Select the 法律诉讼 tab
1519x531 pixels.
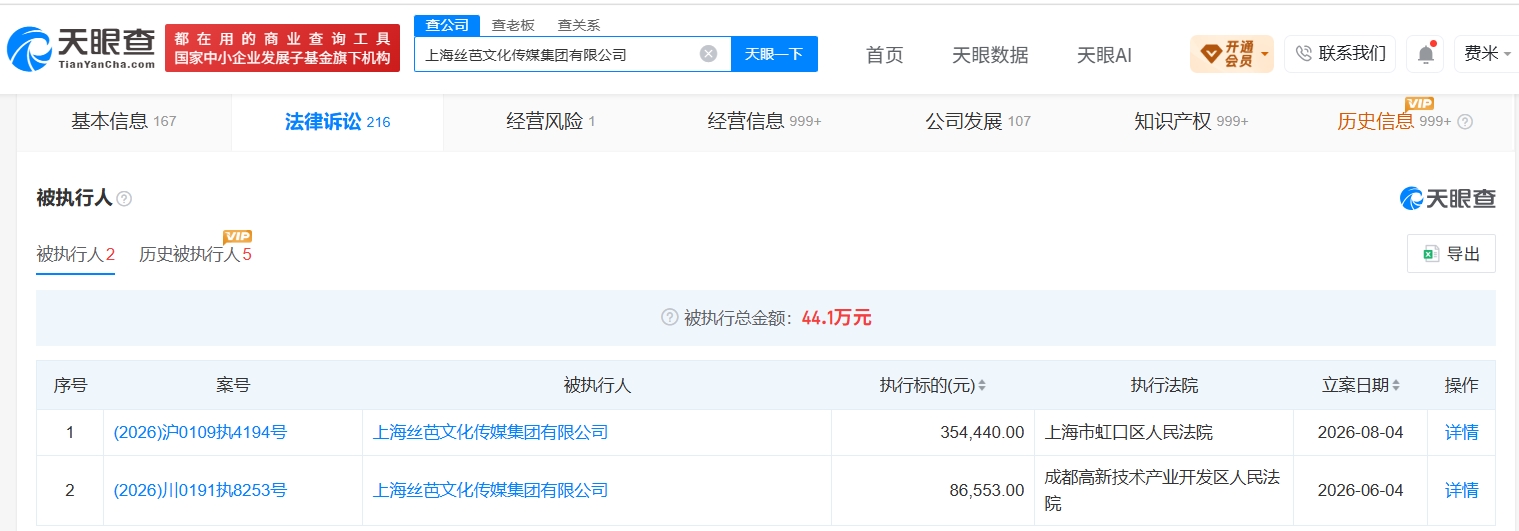tap(337, 122)
